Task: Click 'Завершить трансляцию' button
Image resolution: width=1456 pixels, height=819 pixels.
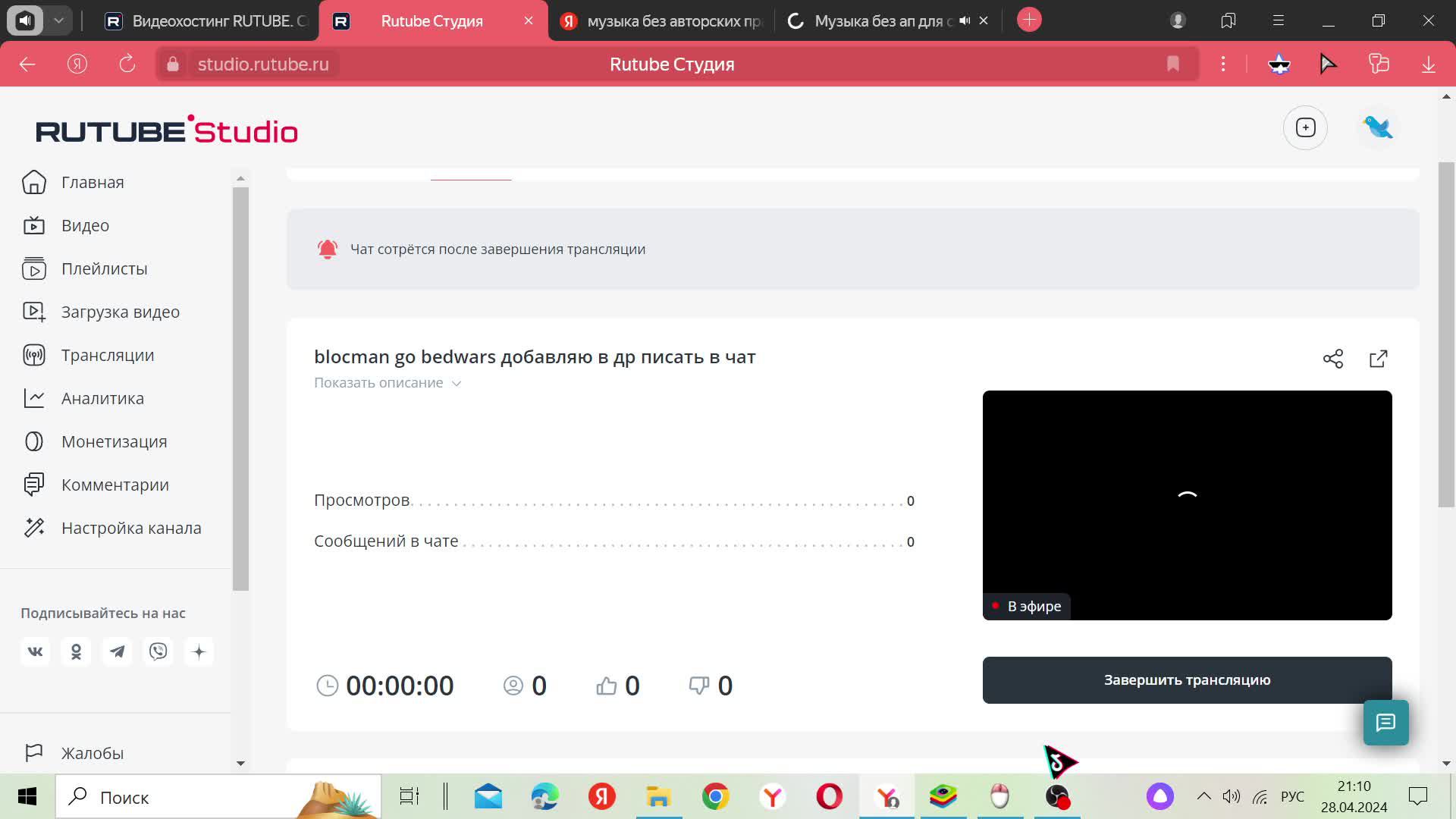Action: point(1187,680)
